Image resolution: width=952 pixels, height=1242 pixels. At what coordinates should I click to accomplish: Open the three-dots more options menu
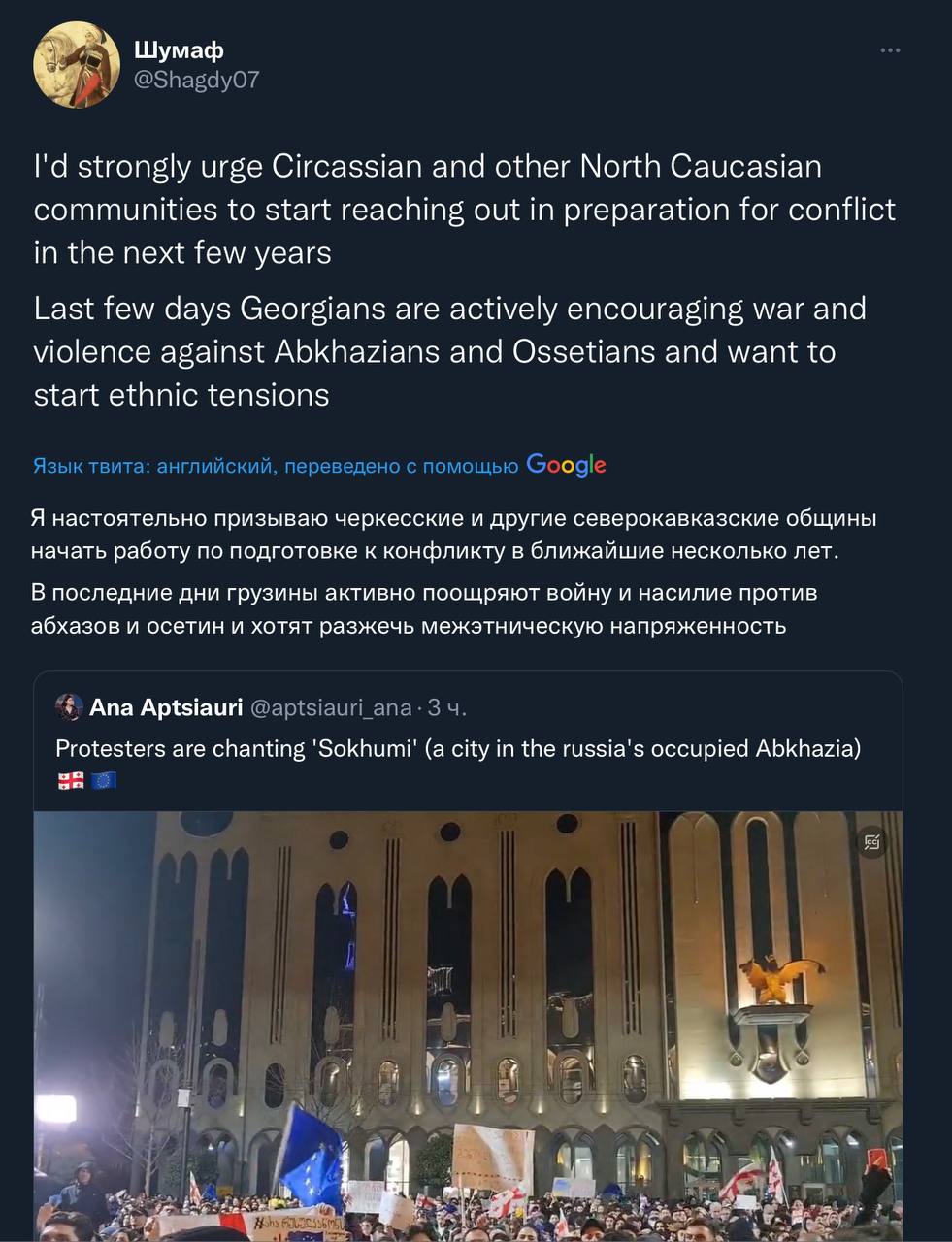pyautogui.click(x=889, y=50)
